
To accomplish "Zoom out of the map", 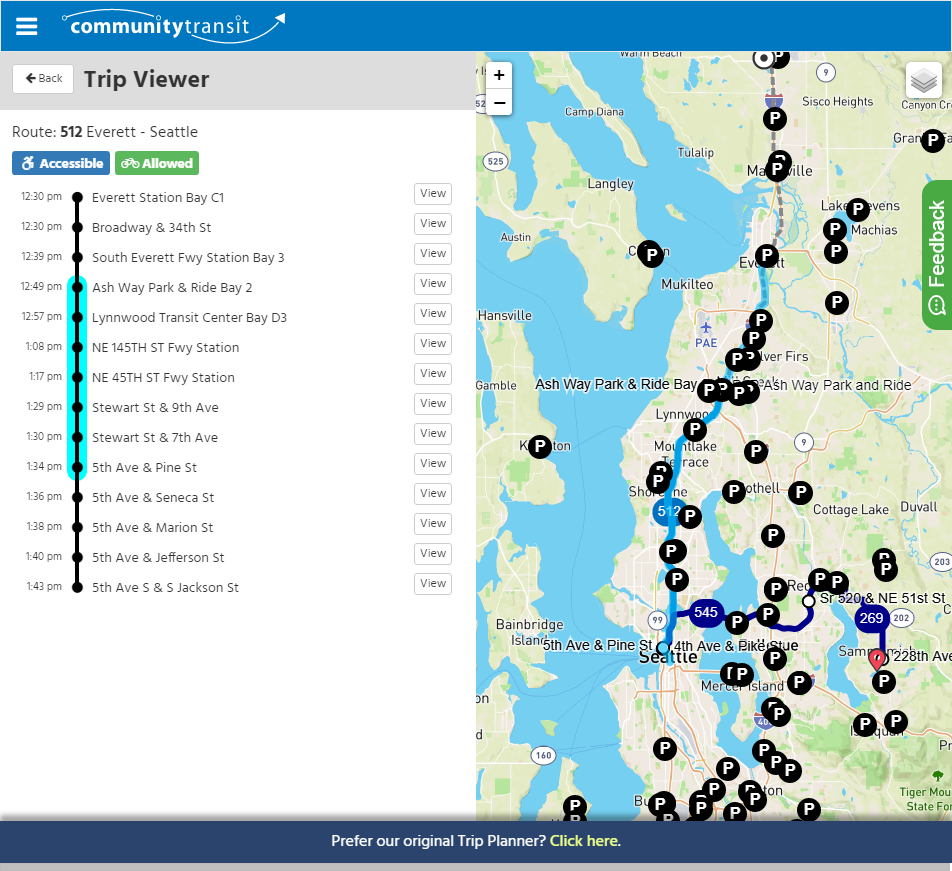I will 499,102.
